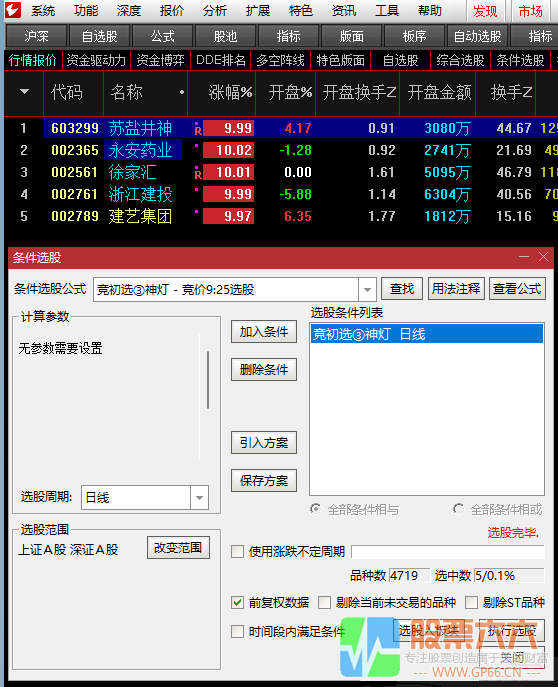Click the 改变范围 button
Screen dimensions: 558x687
tap(178, 548)
